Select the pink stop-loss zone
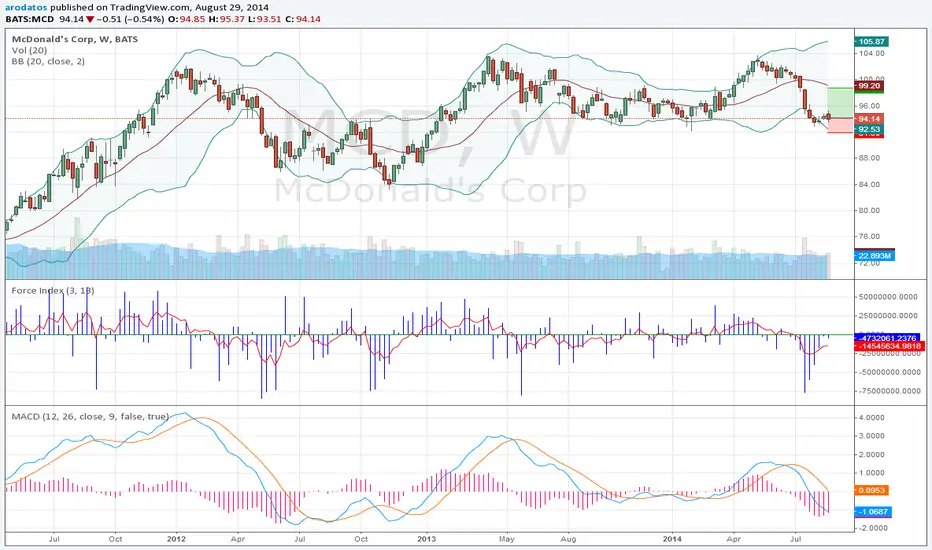Screen dimensions: 932x550 click(840, 125)
